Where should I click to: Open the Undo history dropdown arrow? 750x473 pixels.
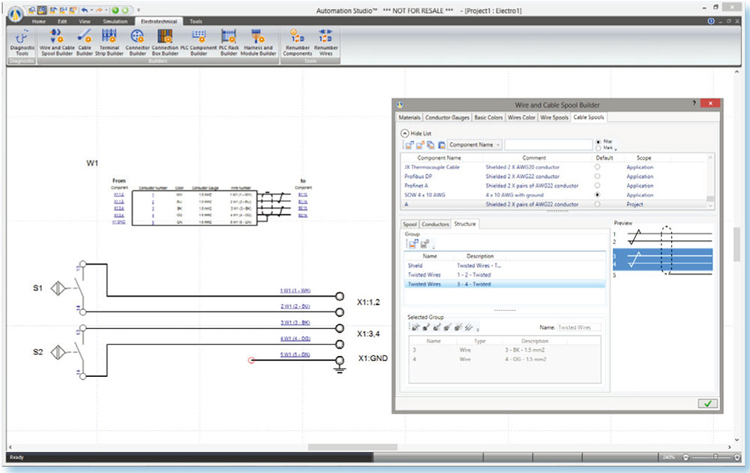coord(91,10)
